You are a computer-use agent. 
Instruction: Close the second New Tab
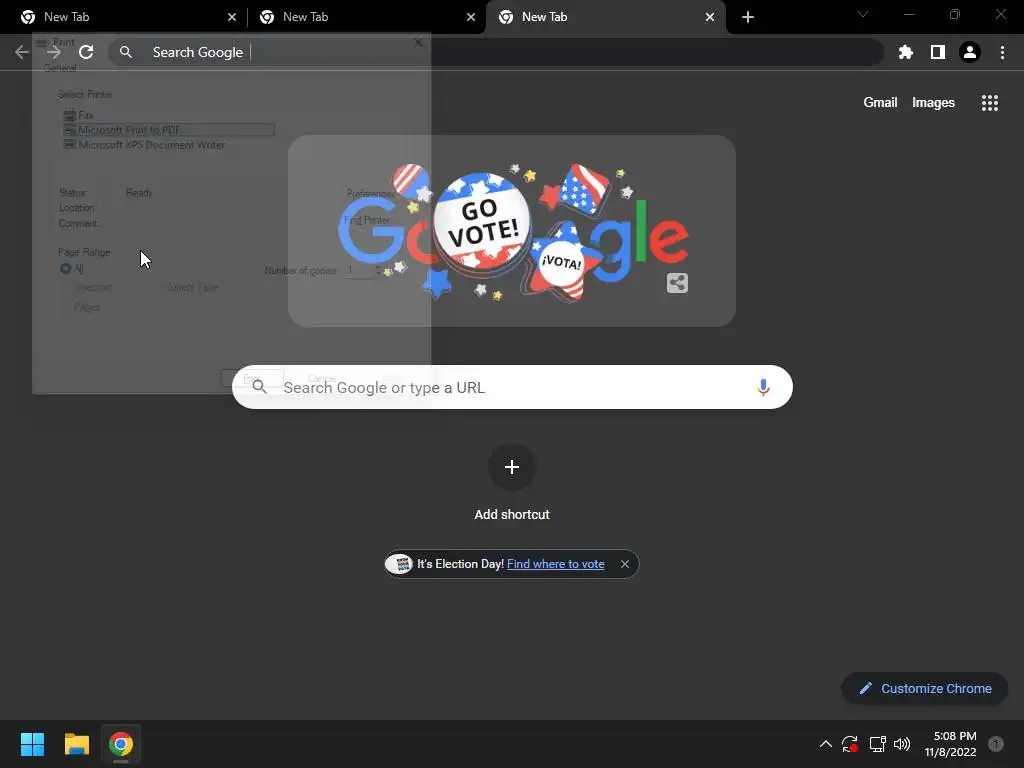click(x=471, y=17)
